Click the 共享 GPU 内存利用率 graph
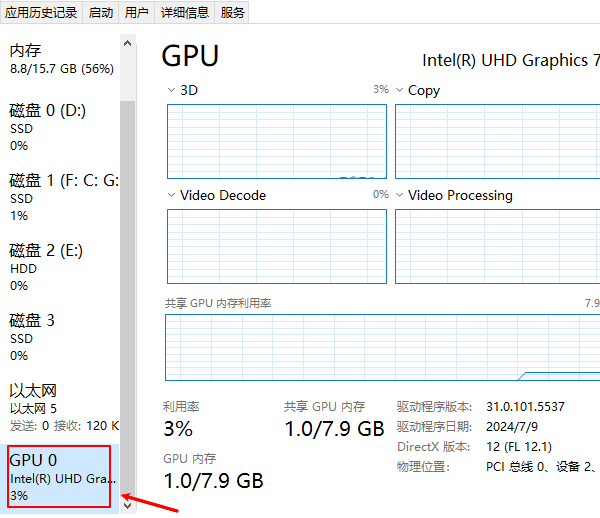The width and height of the screenshot is (600, 518). tap(382, 347)
